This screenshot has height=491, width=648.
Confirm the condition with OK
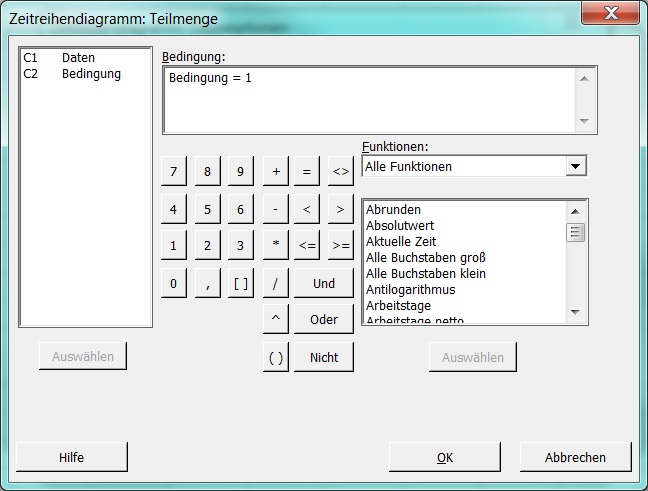(x=445, y=457)
